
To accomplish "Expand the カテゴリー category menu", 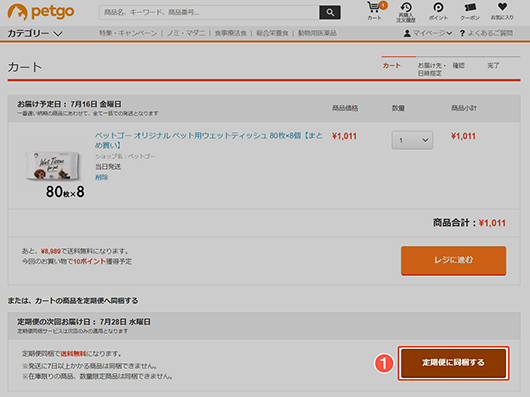I will (35, 33).
